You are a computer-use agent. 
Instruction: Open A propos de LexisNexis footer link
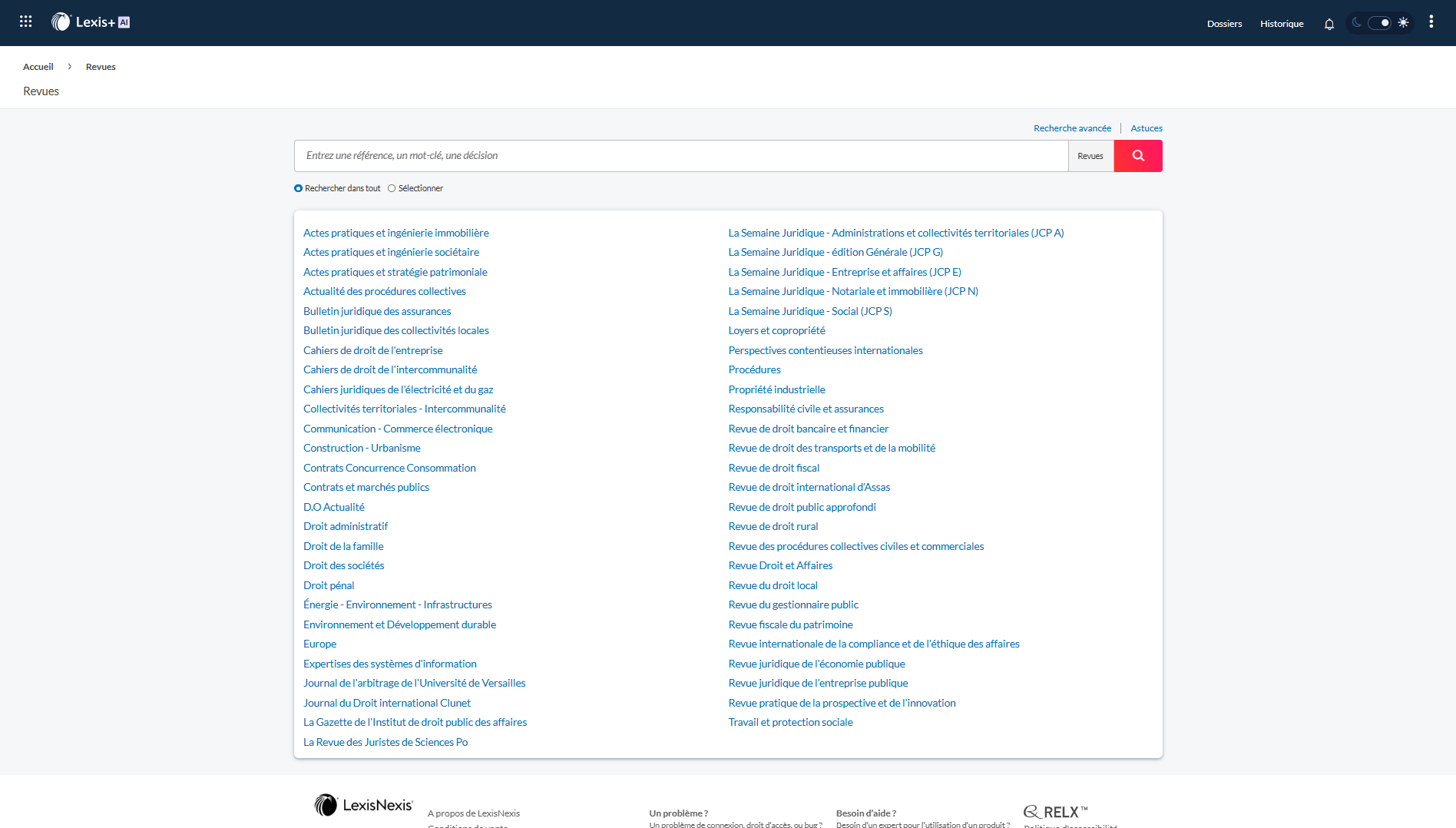point(474,813)
